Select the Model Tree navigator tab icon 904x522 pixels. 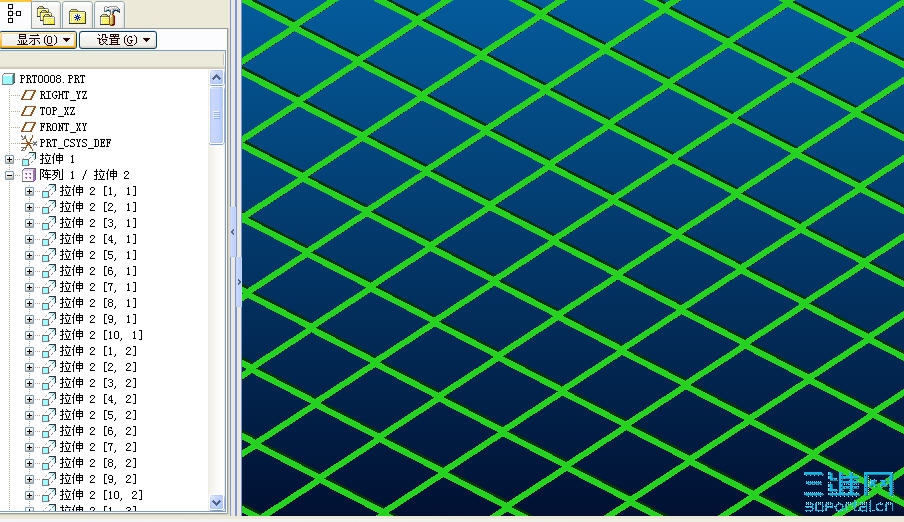tap(14, 13)
